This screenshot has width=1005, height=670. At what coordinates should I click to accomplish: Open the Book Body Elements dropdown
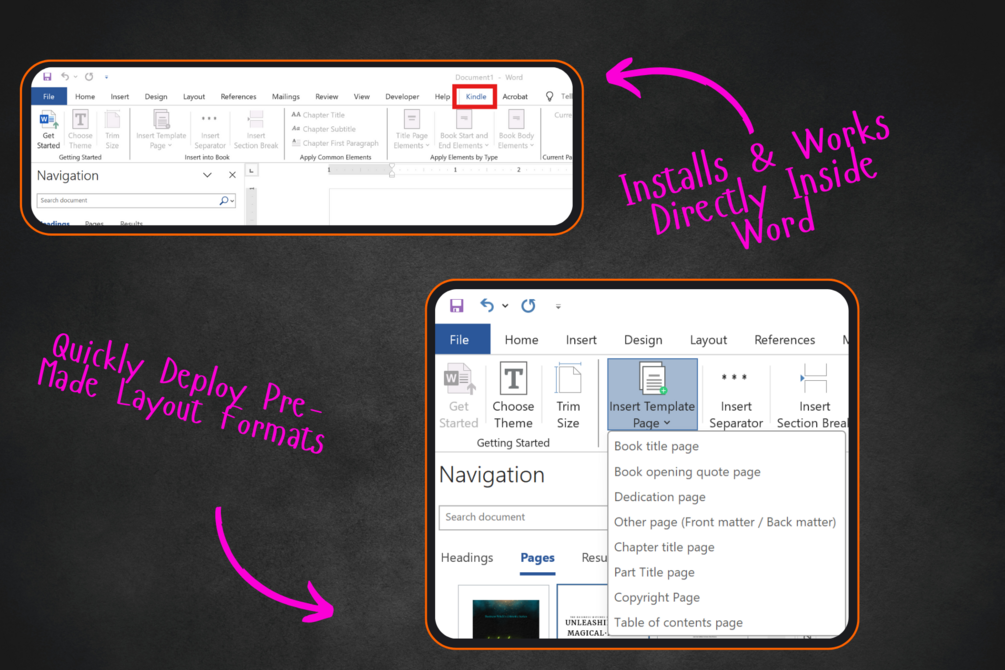click(516, 130)
